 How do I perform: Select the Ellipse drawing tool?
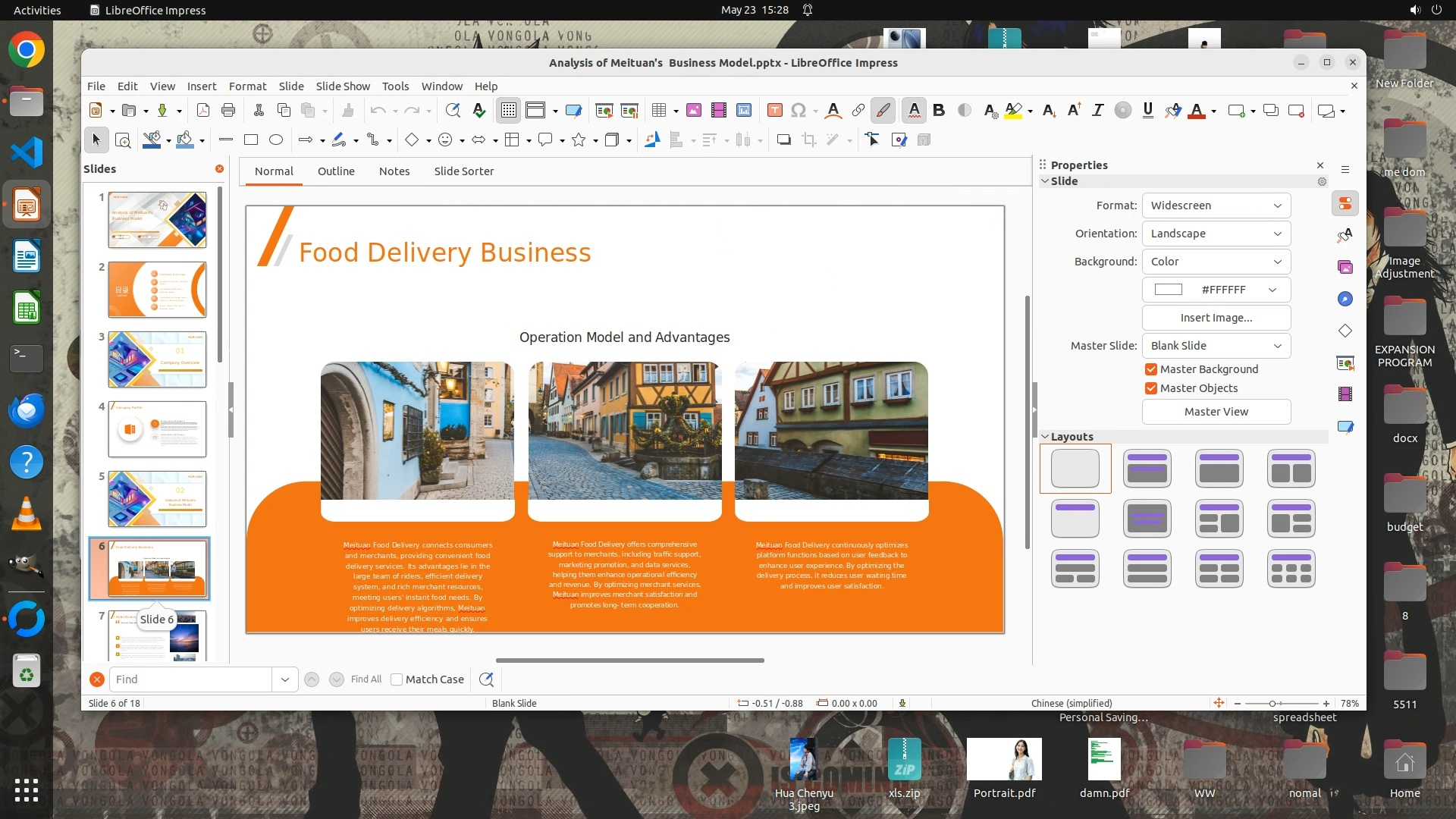(x=276, y=140)
